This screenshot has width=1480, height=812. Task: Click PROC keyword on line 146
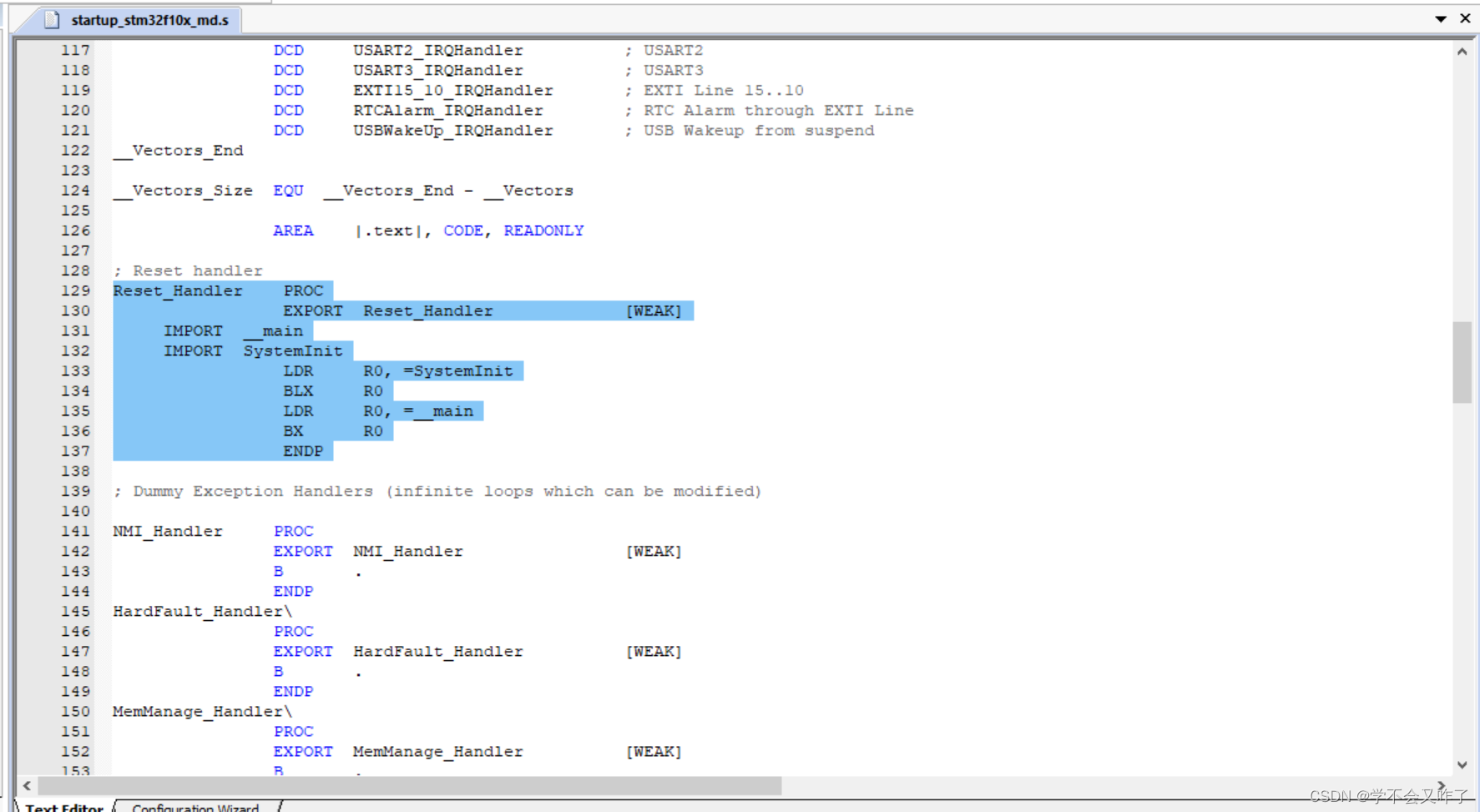point(293,631)
